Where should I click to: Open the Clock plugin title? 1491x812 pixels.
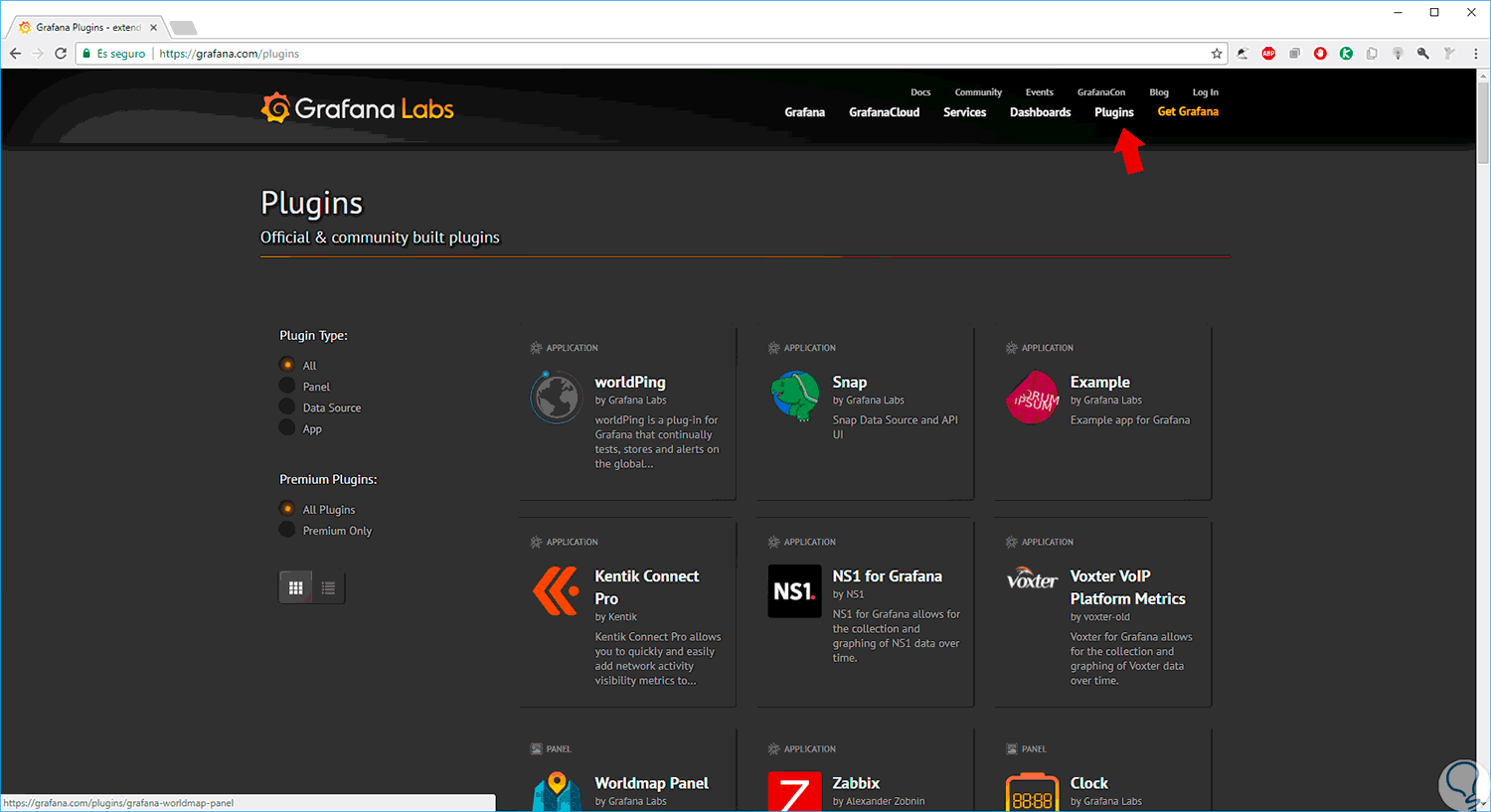click(x=1089, y=783)
